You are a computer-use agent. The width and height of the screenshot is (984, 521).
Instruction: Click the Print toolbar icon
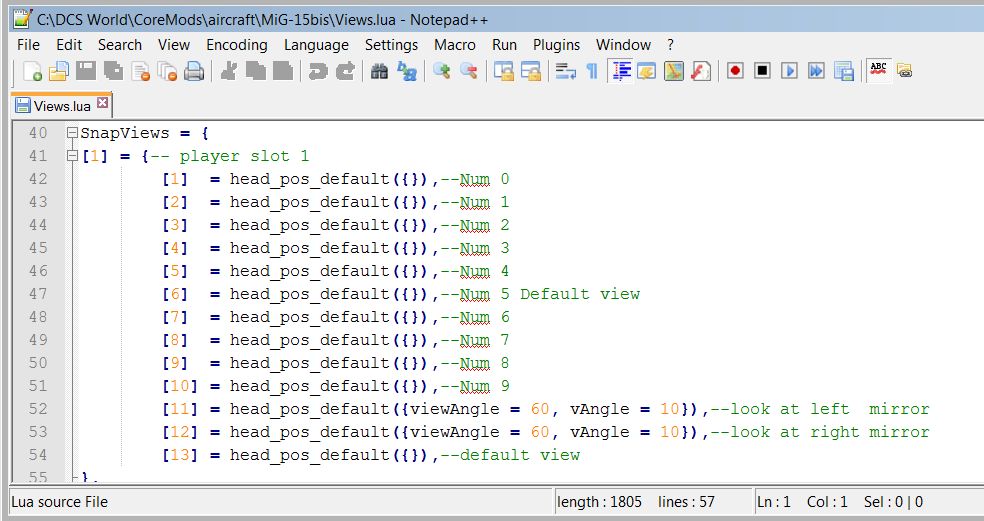click(194, 71)
